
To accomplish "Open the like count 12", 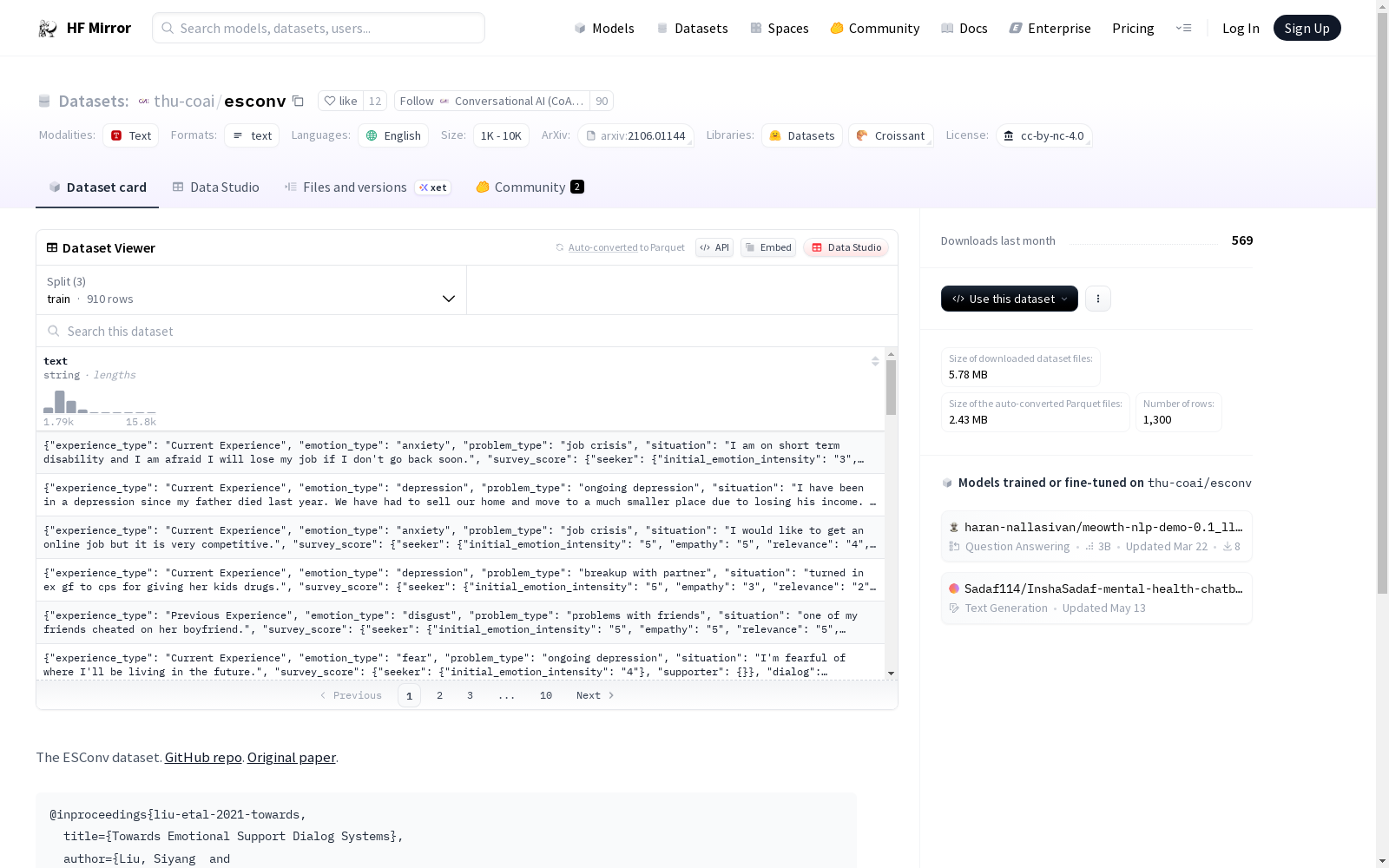I will coord(375,101).
